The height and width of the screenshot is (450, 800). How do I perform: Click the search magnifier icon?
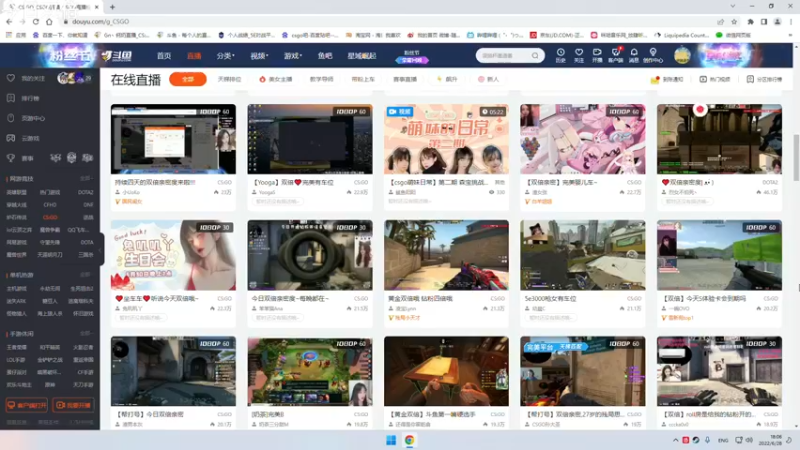coord(535,55)
